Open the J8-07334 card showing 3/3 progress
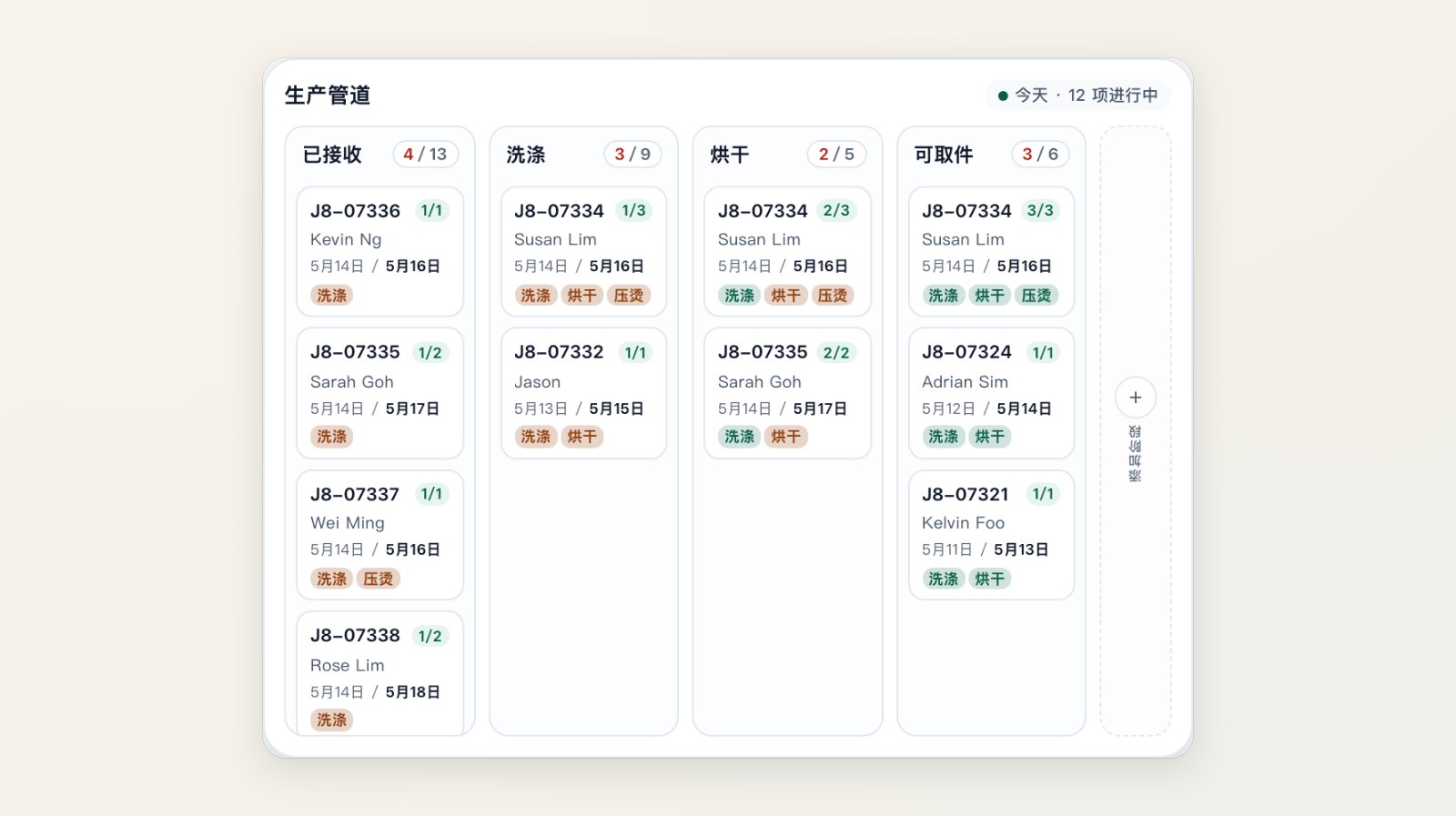Viewport: 1456px width, 816px height. point(992,252)
